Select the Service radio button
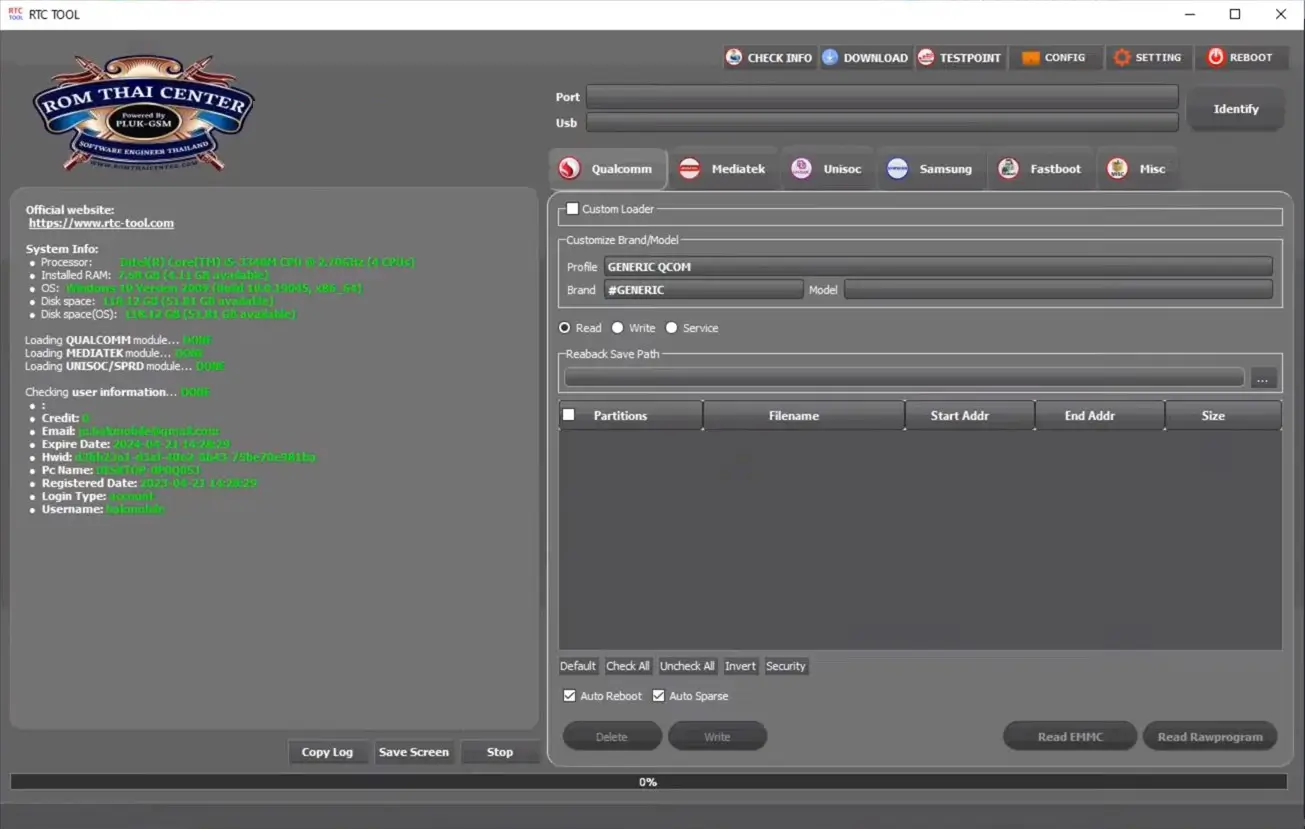This screenshot has height=829, width=1305. click(x=672, y=328)
